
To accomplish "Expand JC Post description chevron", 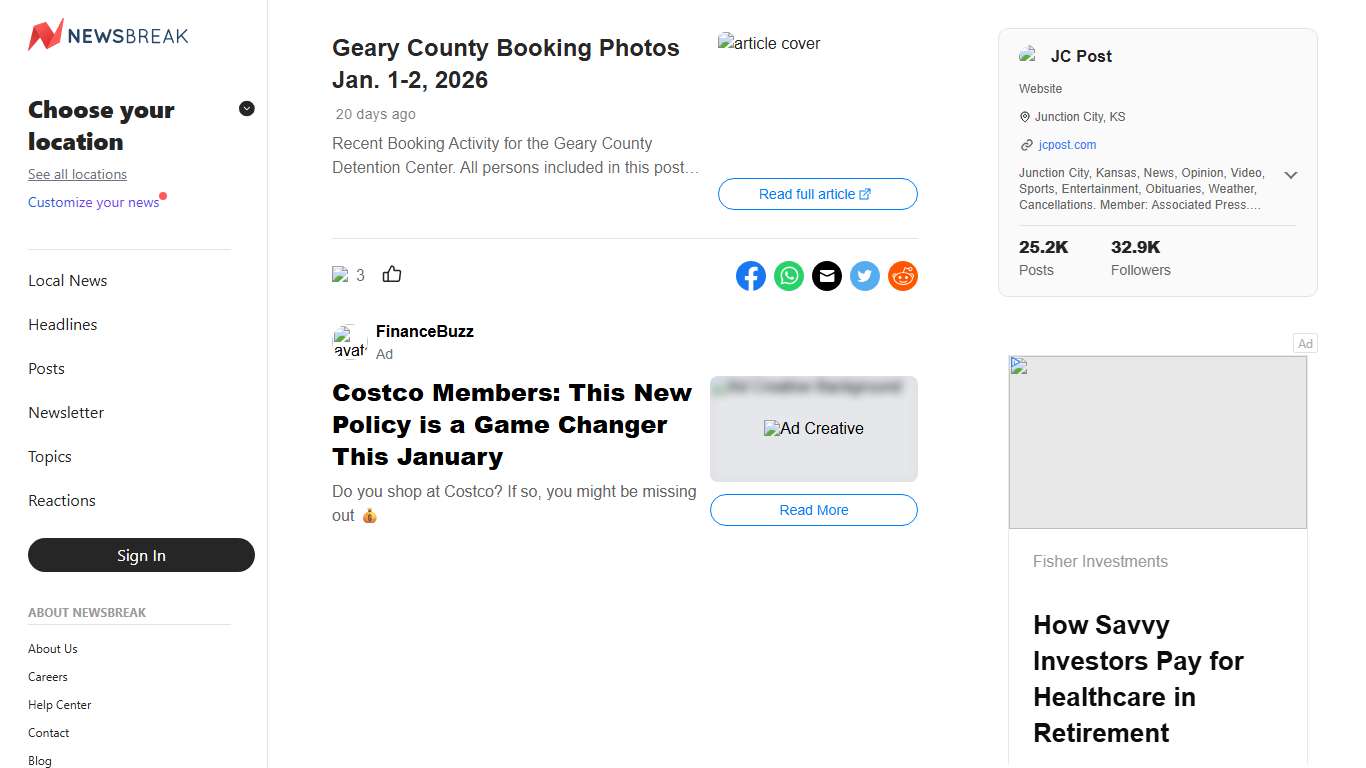I will click(x=1291, y=175).
